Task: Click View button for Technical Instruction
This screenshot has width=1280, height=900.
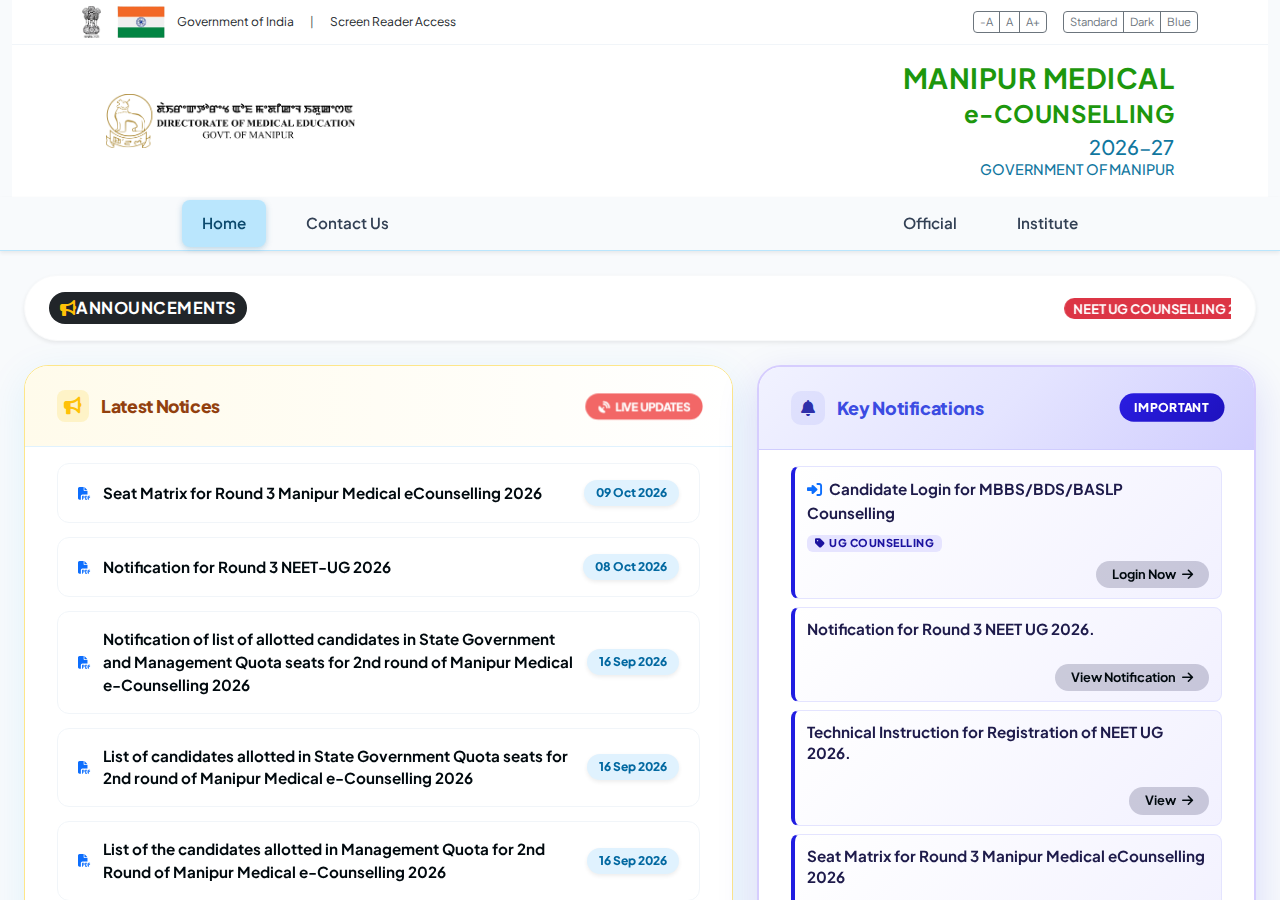Action: (x=1169, y=801)
